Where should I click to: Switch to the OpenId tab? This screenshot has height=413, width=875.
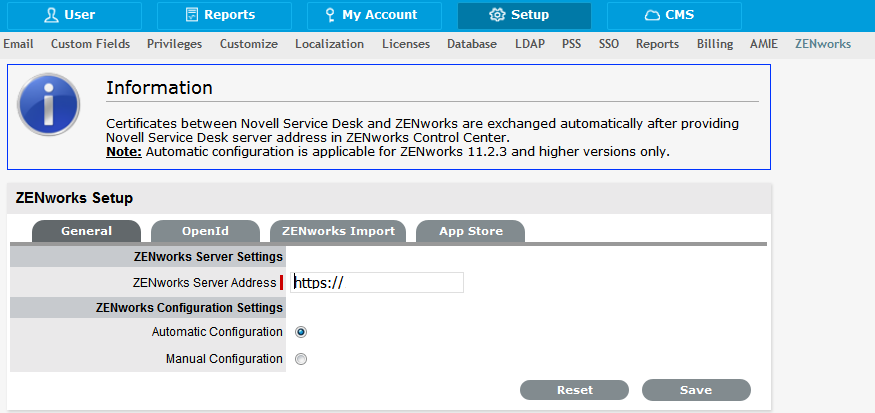(205, 231)
